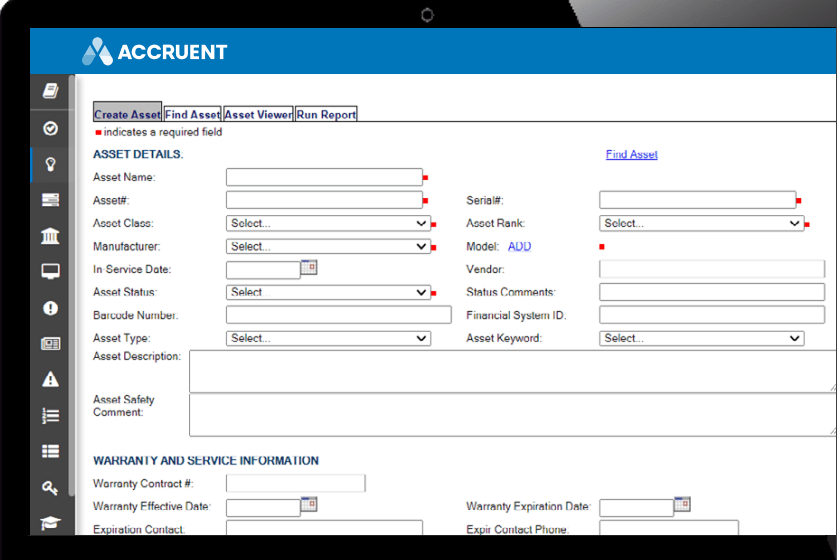Click the Find Asset hyperlink

click(631, 155)
